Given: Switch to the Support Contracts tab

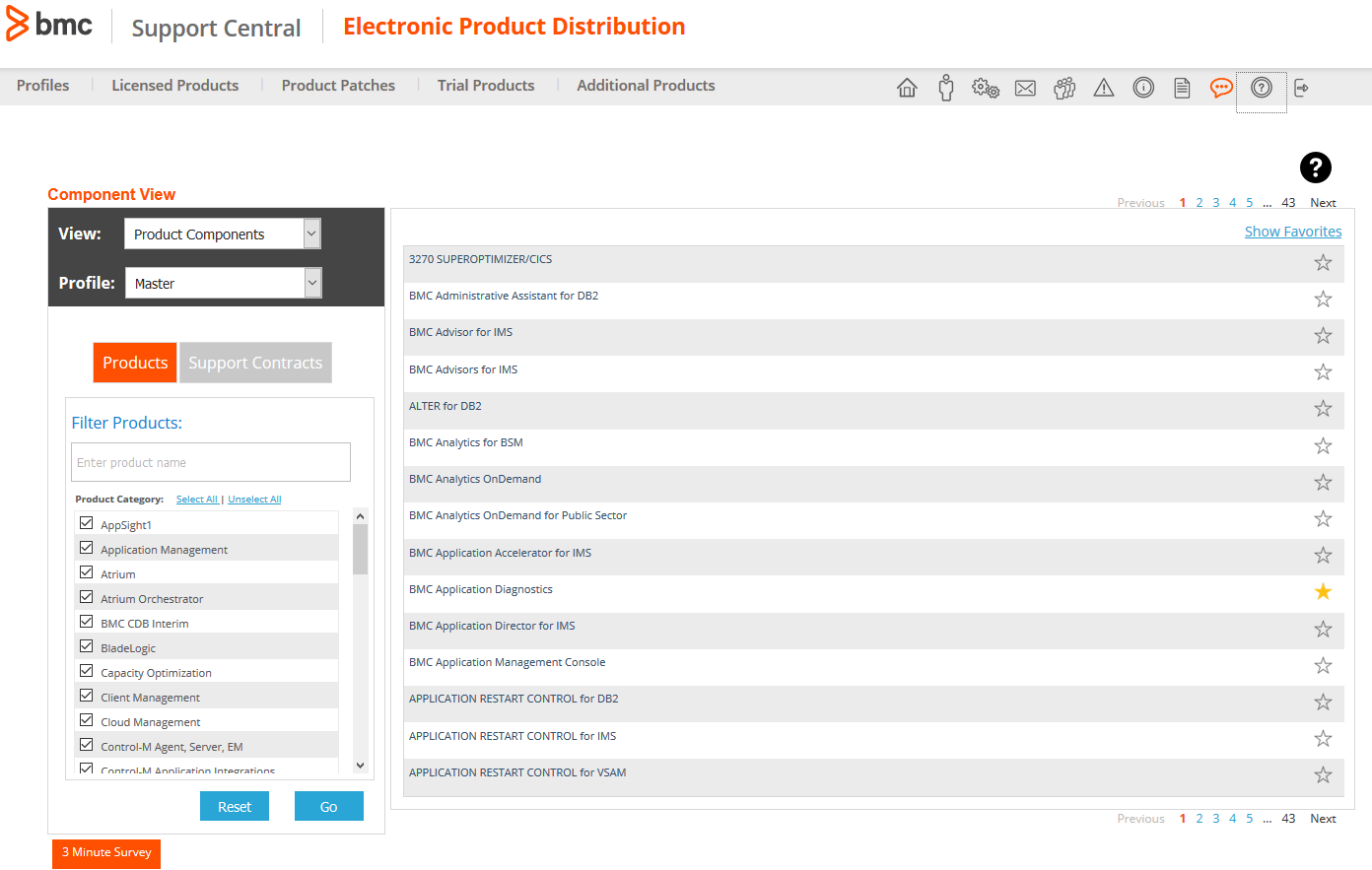Looking at the screenshot, I should tap(255, 363).
